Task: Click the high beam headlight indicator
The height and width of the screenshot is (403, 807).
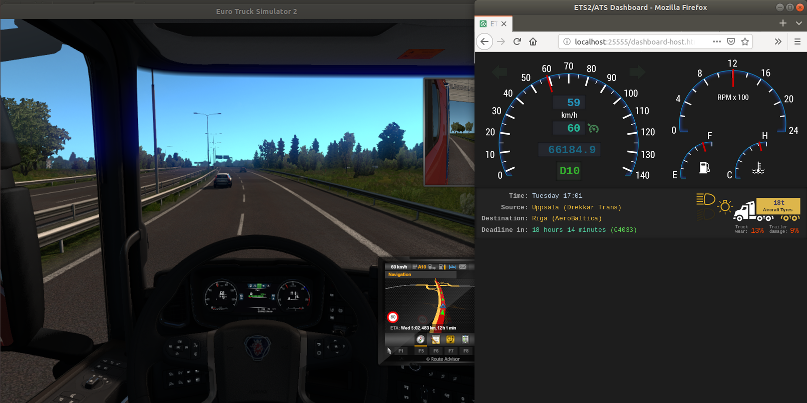Action: 705,199
